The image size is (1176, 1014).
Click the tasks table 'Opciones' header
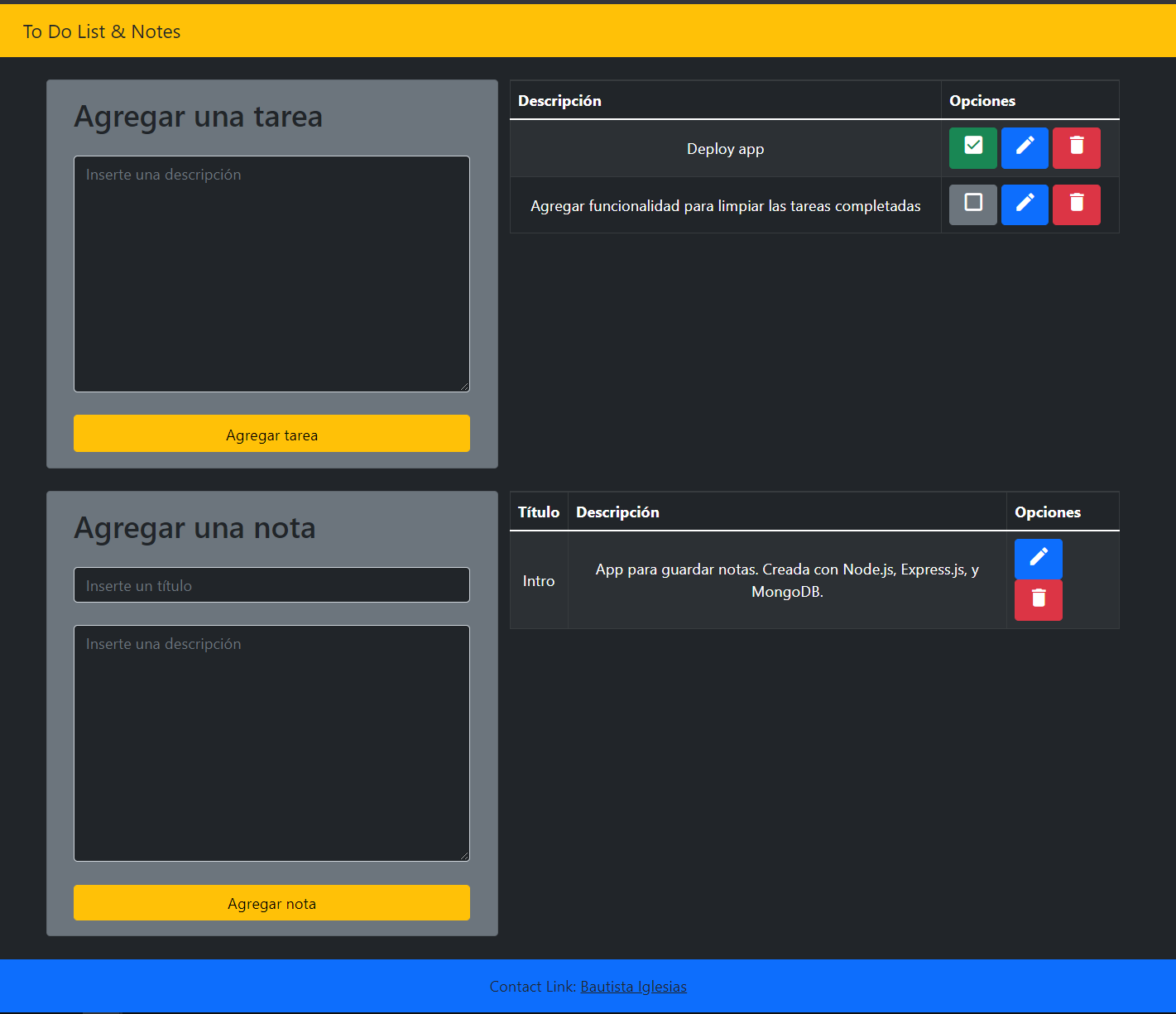[x=982, y=101]
